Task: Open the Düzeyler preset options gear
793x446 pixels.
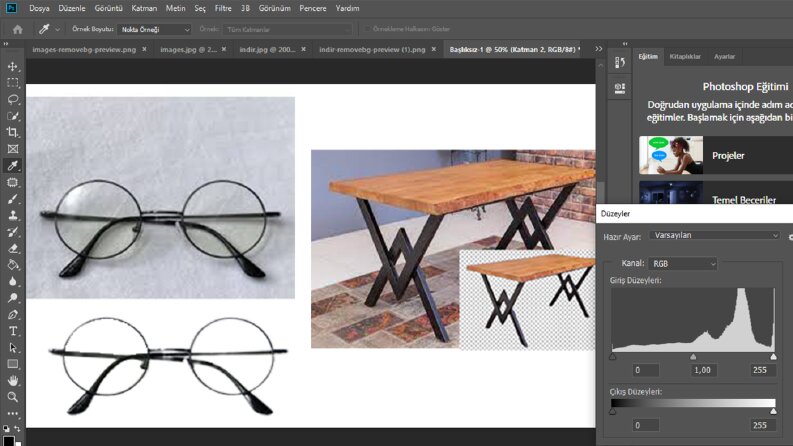Action: pos(790,237)
